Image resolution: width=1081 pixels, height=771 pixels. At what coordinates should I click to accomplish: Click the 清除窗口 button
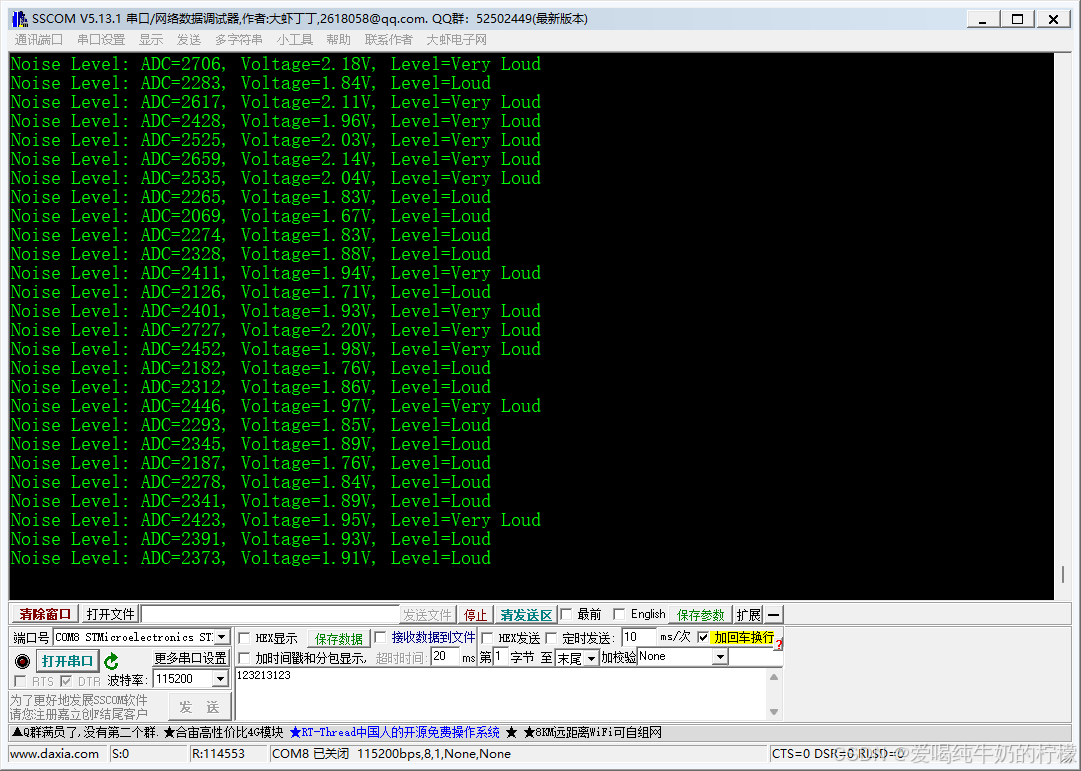[x=45, y=614]
